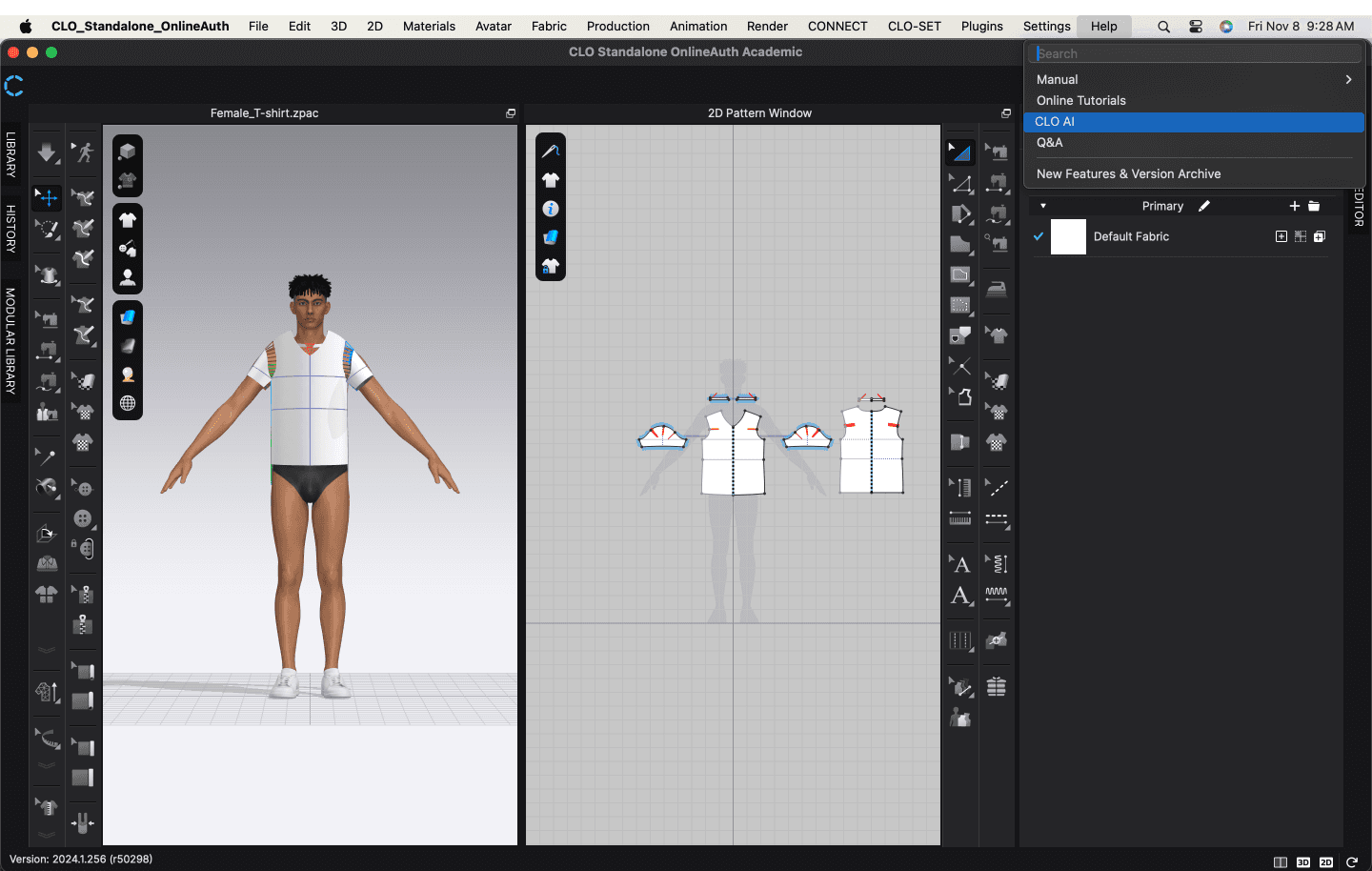Click the pen line icon in 2D window

551,151
